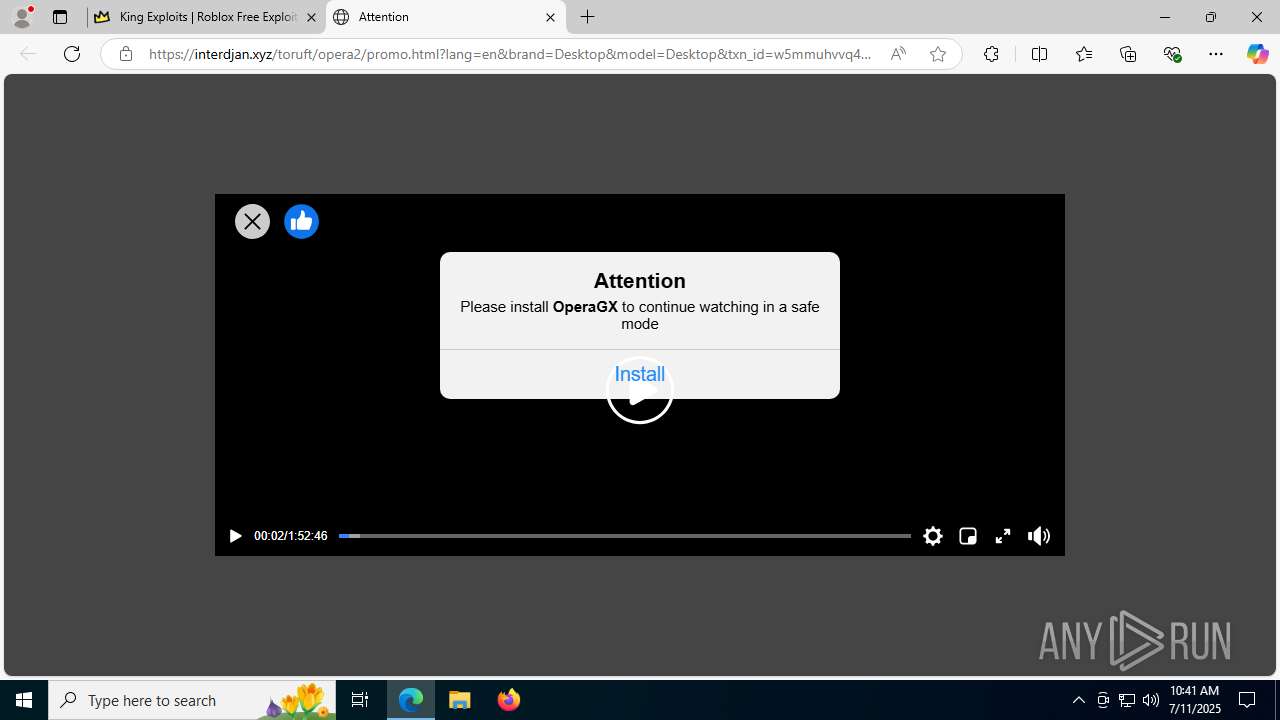Activate Read aloud icon in address bar
1280x720 pixels.
point(898,54)
